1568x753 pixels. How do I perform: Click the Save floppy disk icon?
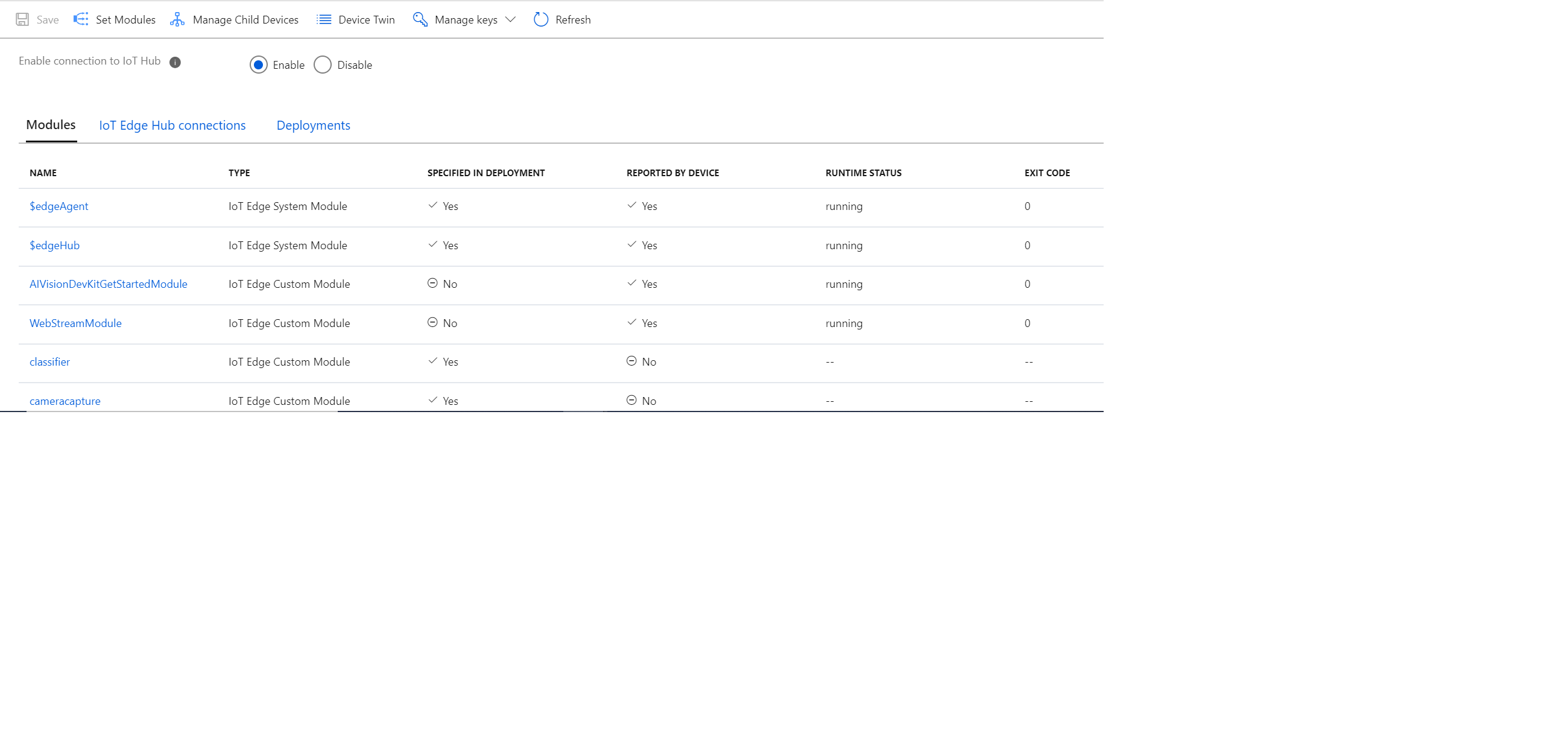(x=22, y=19)
